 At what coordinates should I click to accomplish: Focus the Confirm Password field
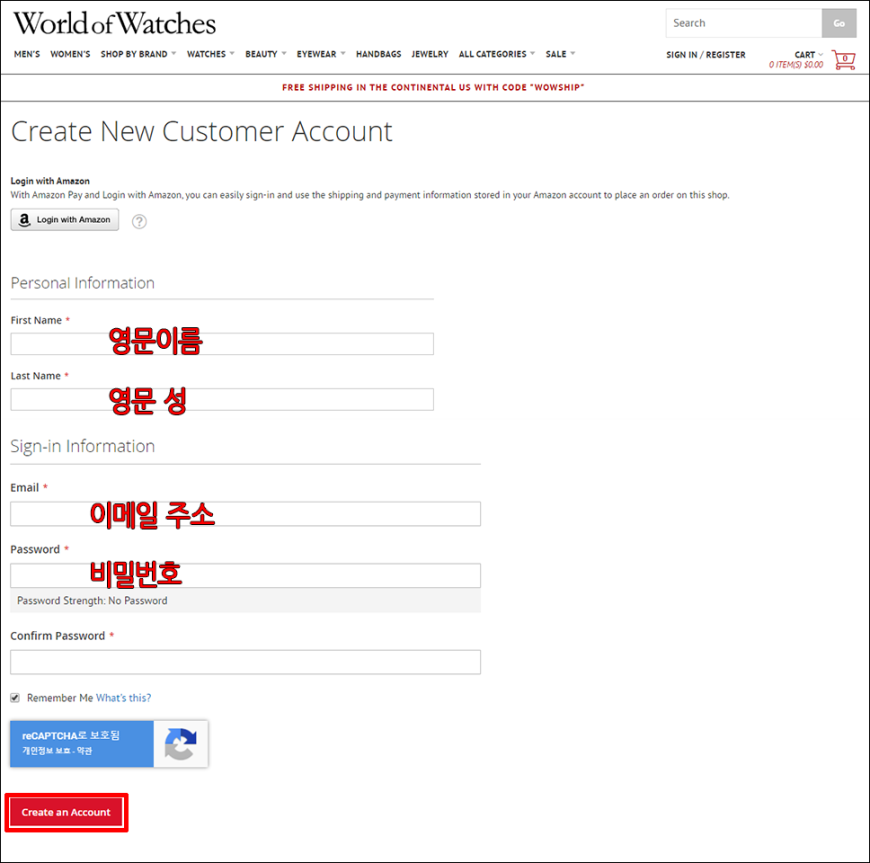[245, 662]
